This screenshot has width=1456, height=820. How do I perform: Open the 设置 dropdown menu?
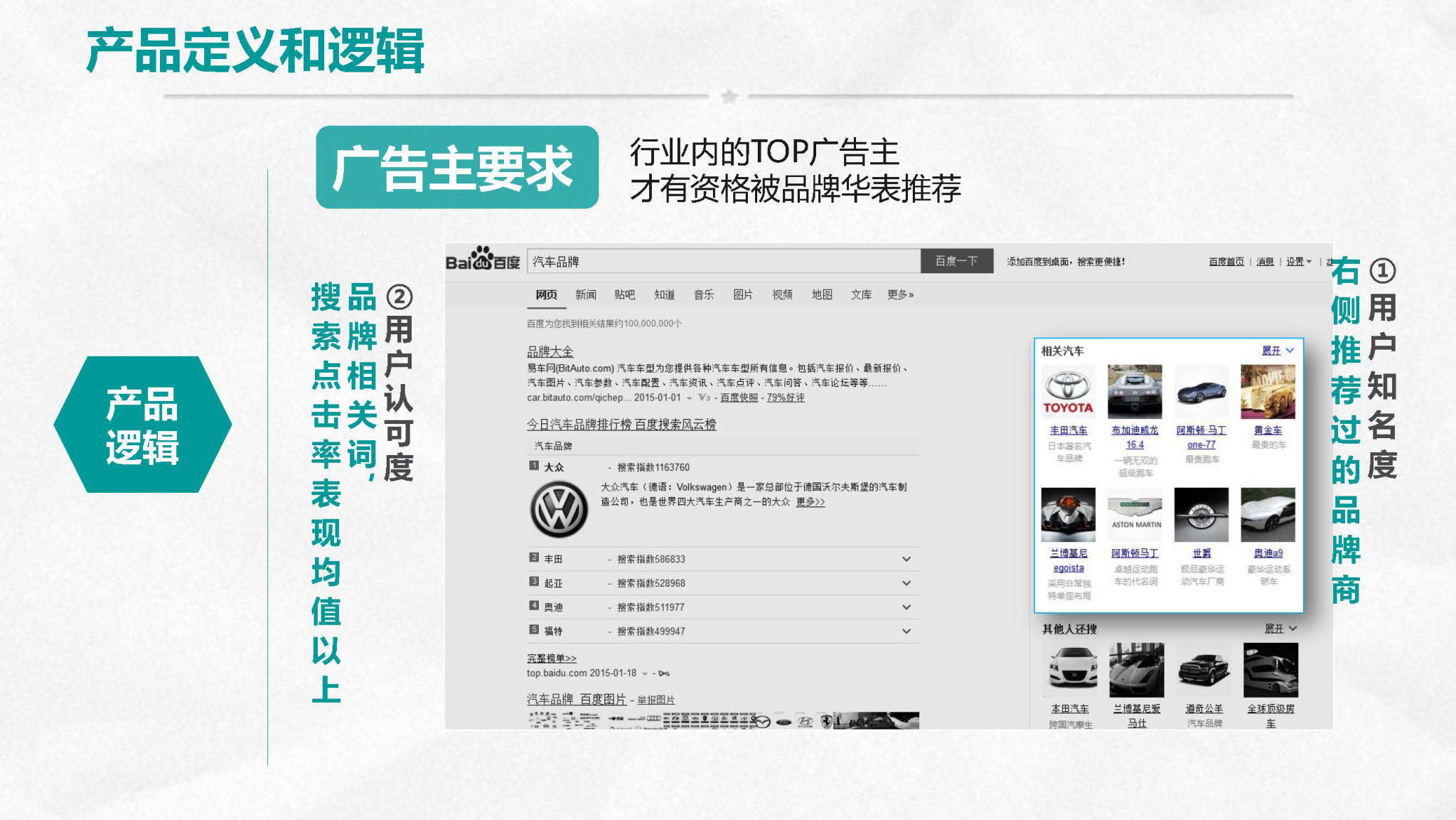pos(1298,262)
